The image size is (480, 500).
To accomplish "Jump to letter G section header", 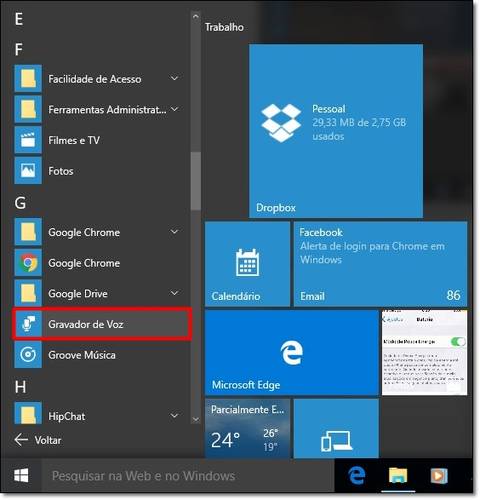I will click(x=20, y=202).
